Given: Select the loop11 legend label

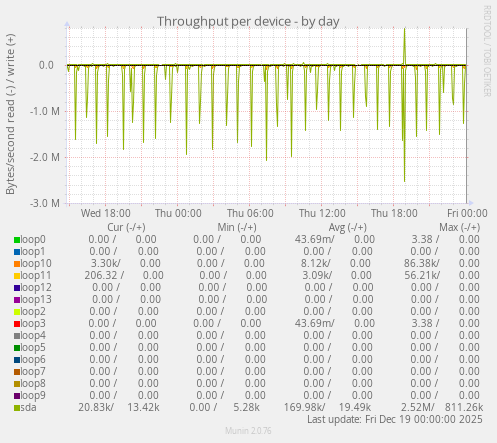Looking at the screenshot, I should coord(36,276).
